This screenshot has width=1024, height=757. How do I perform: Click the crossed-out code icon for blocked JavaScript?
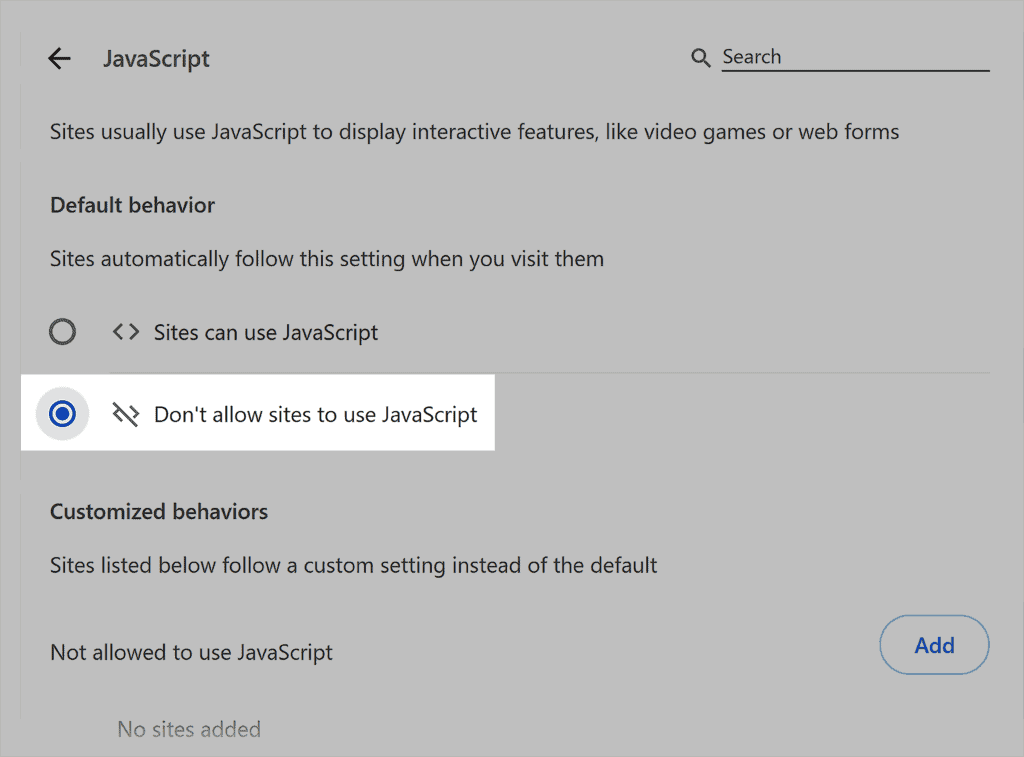pos(125,414)
